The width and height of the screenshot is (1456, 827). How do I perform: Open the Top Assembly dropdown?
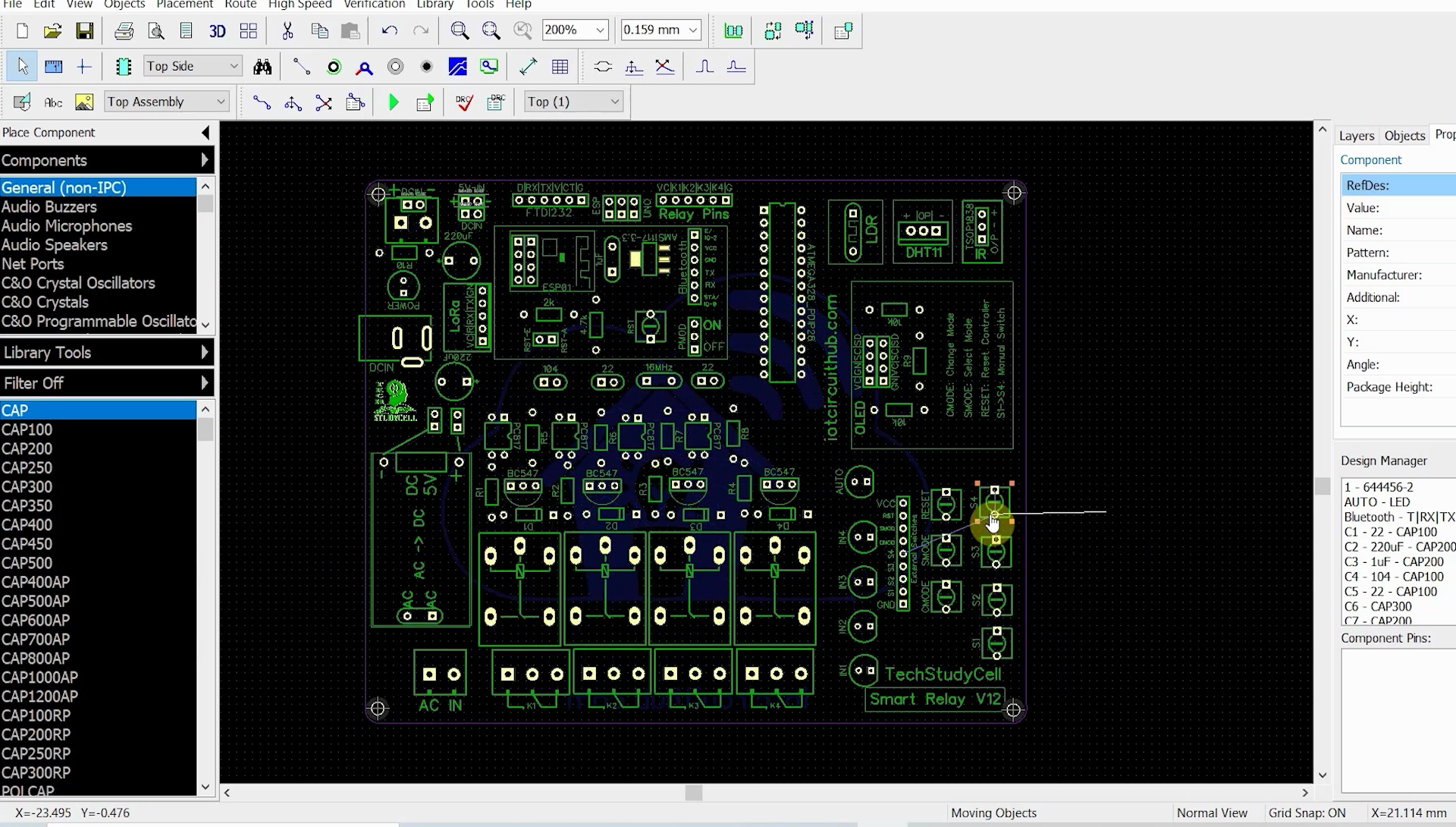[165, 101]
